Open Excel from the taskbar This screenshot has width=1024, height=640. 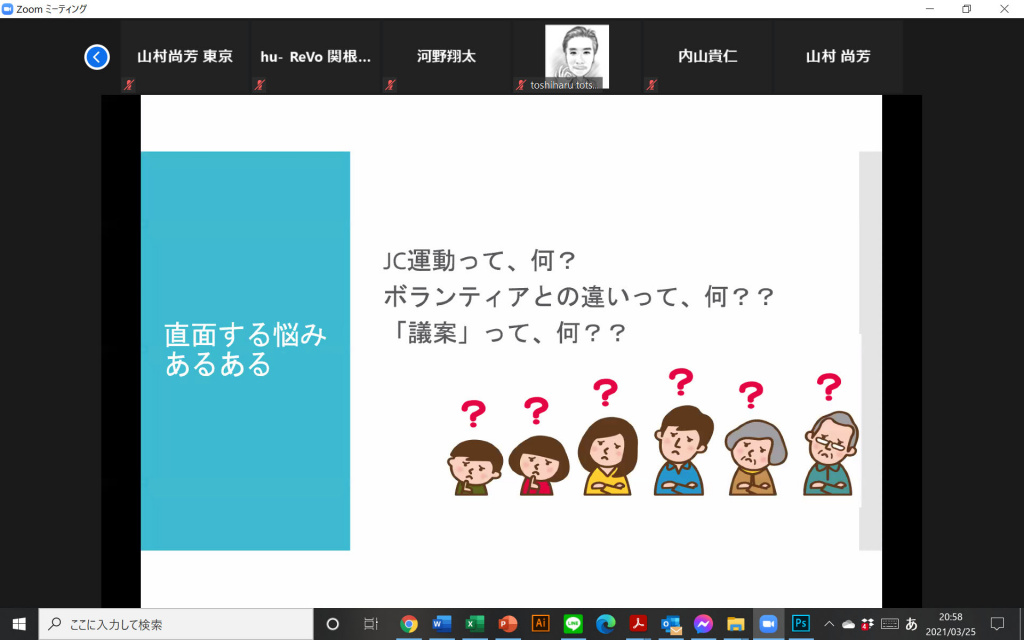tap(474, 623)
